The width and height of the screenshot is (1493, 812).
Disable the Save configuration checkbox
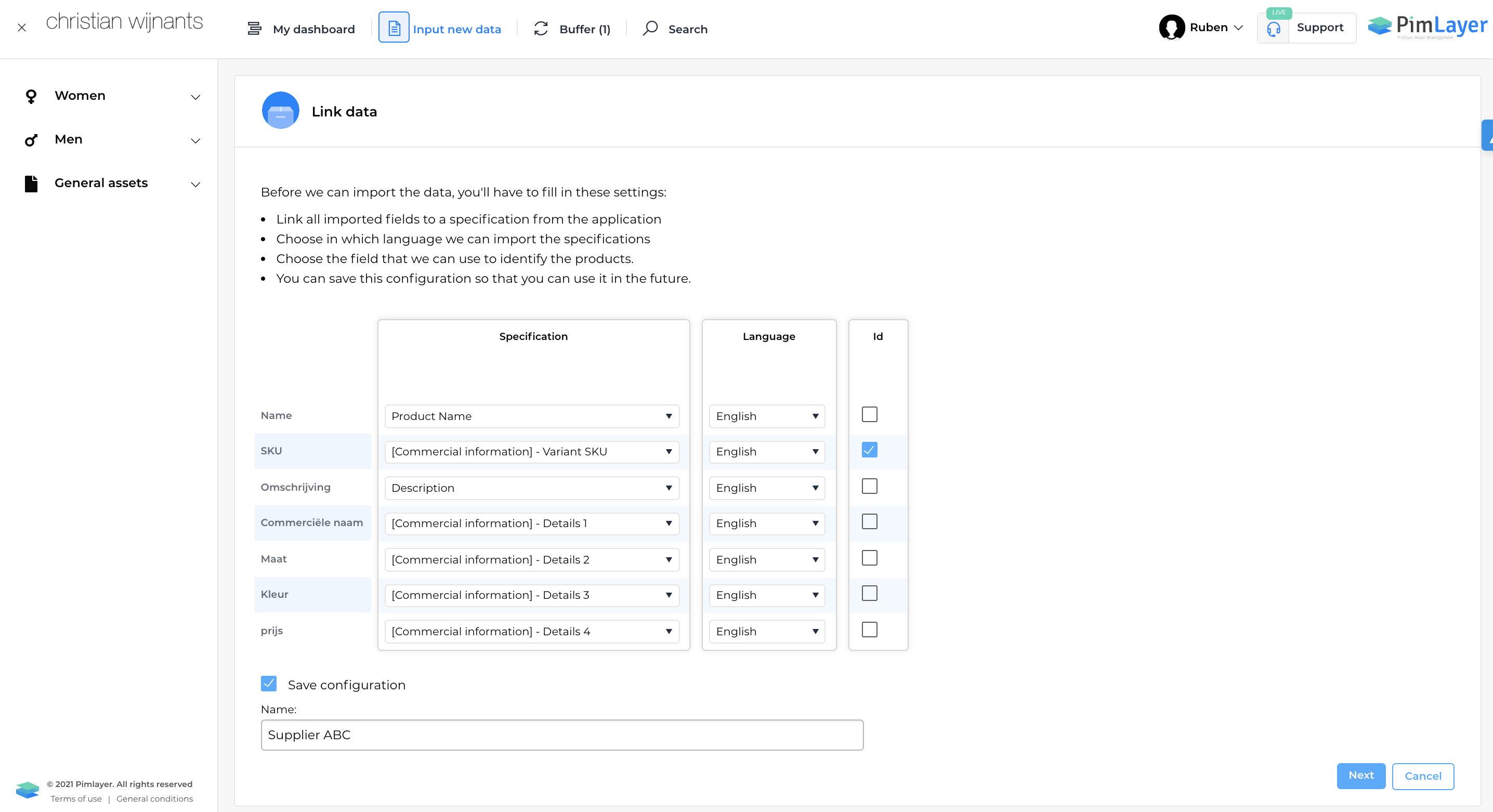268,683
